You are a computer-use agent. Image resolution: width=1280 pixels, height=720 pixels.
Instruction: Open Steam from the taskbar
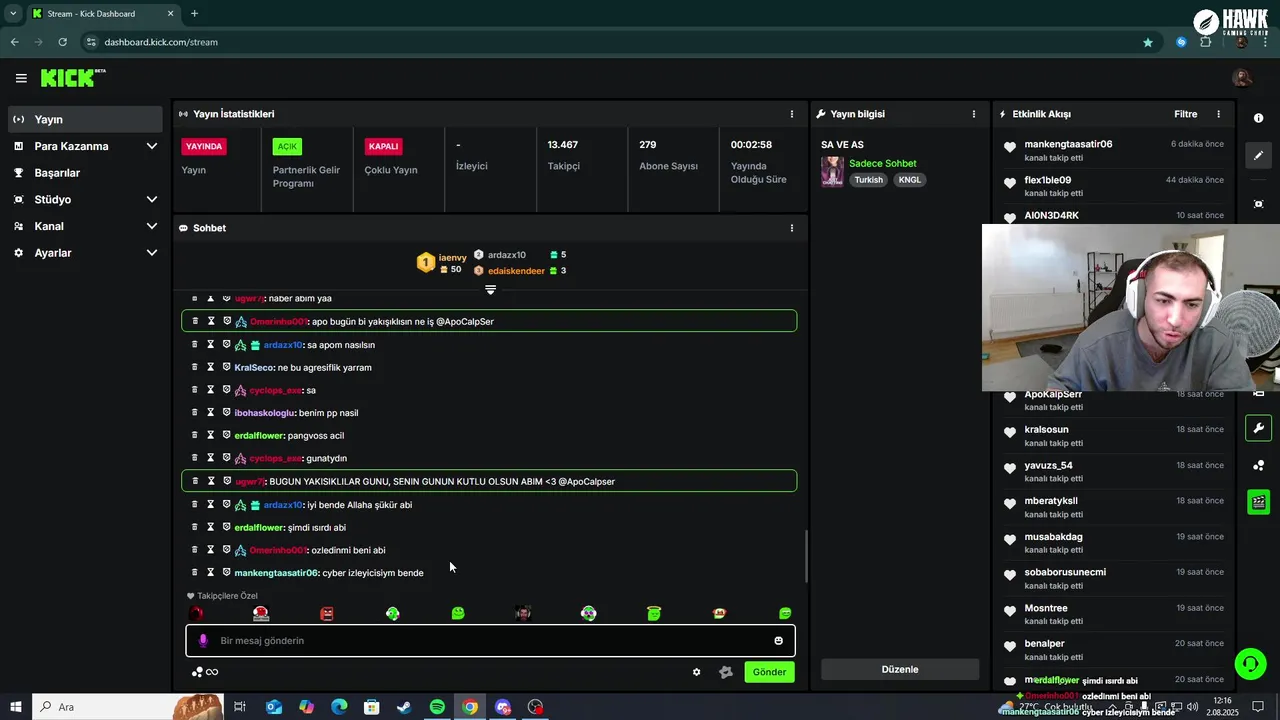click(x=404, y=707)
